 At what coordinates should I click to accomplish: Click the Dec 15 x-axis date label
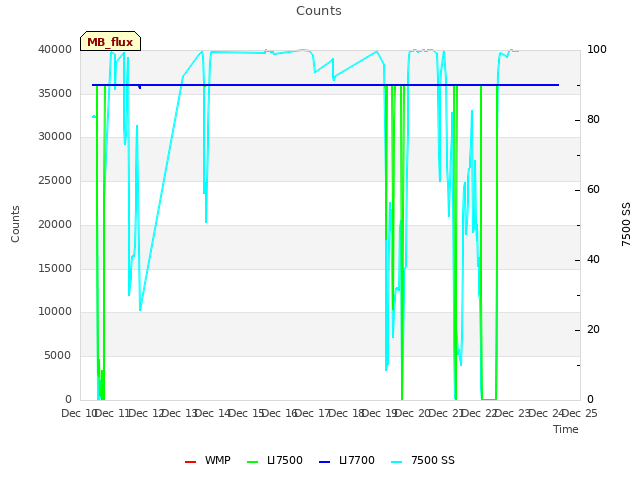click(245, 413)
